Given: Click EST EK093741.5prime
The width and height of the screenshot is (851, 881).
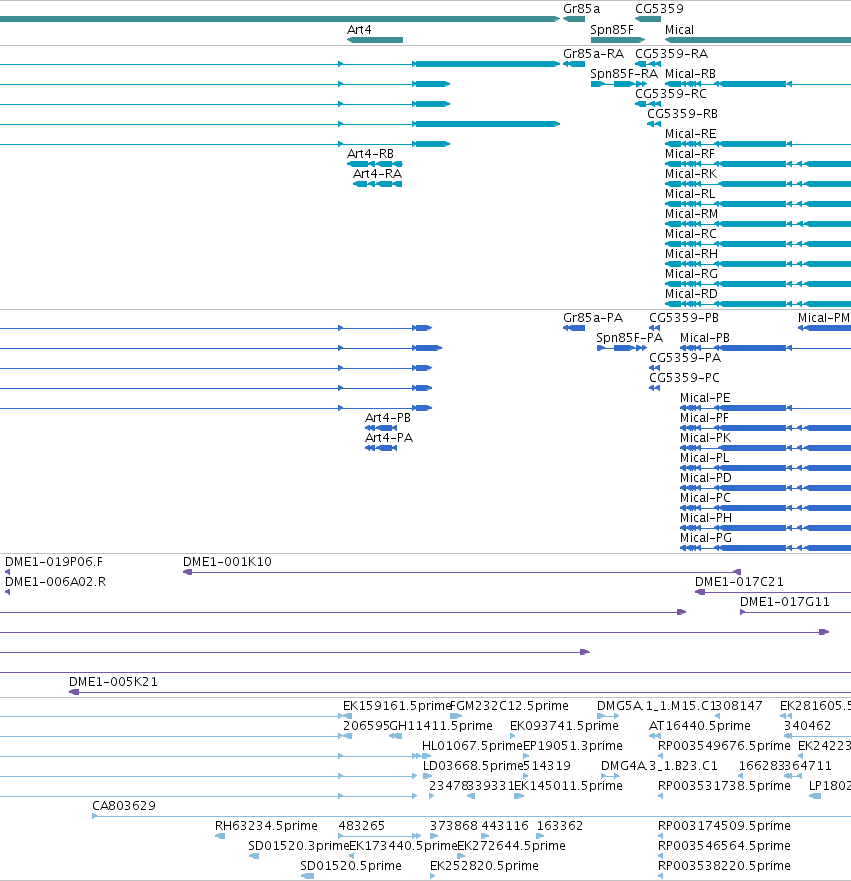Looking at the screenshot, I should (x=564, y=726).
